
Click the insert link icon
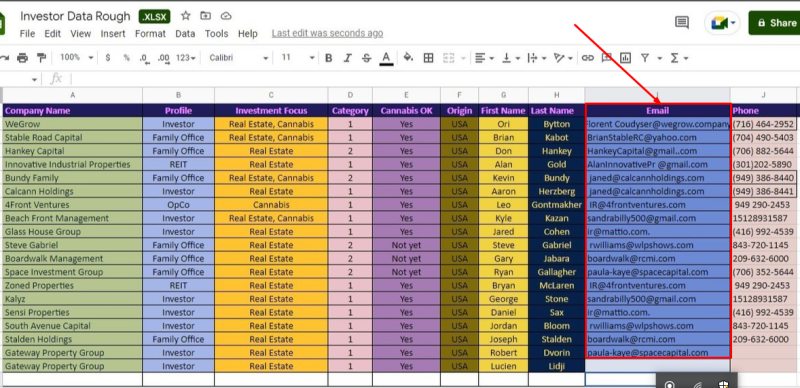coord(588,58)
